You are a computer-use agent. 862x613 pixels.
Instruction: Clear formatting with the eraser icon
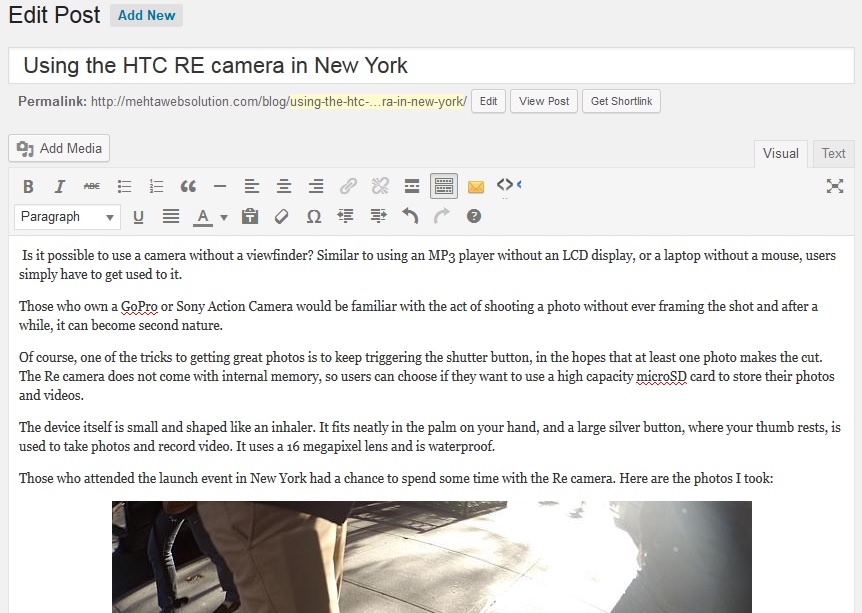point(282,216)
